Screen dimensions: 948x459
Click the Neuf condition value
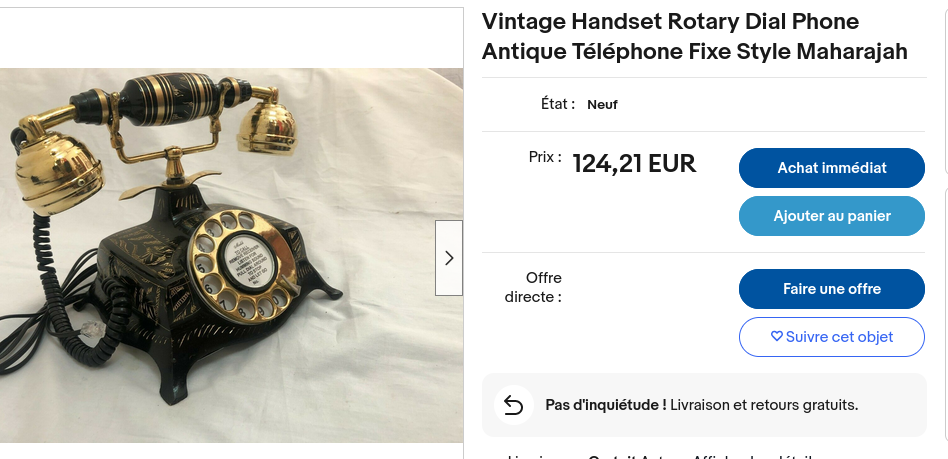tap(602, 105)
